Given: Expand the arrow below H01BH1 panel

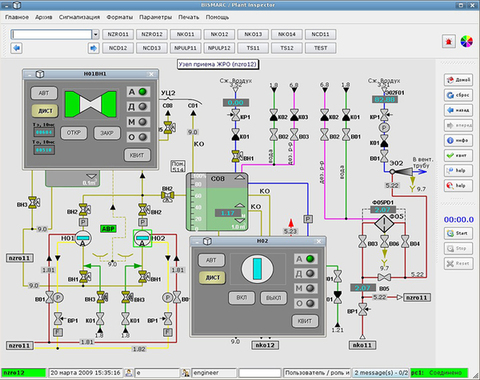Looking at the screenshot, I should [x=91, y=176].
